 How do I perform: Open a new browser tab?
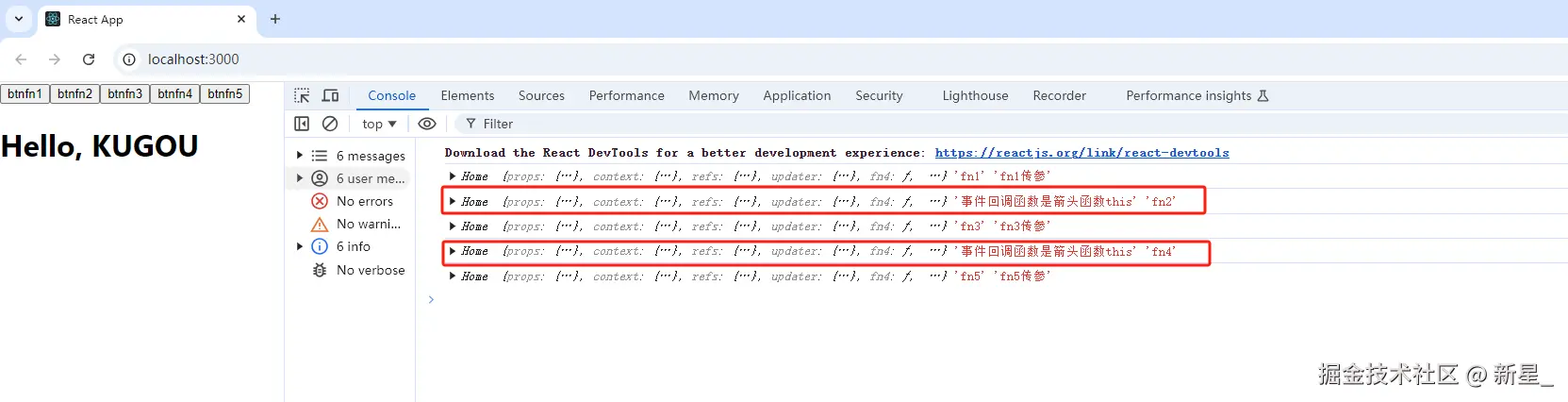275,19
